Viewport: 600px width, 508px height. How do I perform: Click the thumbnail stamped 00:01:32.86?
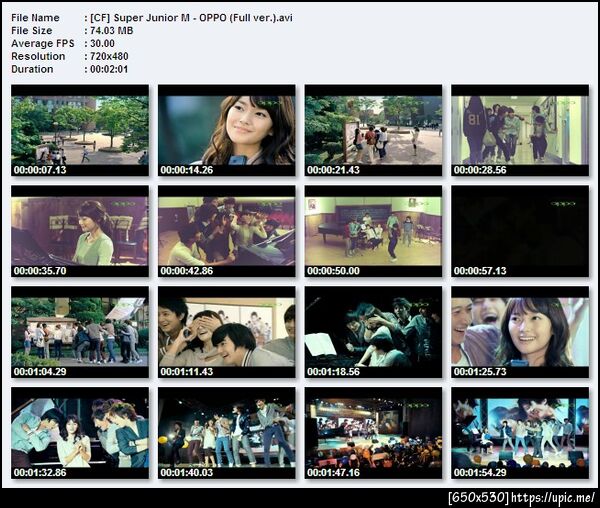point(80,433)
